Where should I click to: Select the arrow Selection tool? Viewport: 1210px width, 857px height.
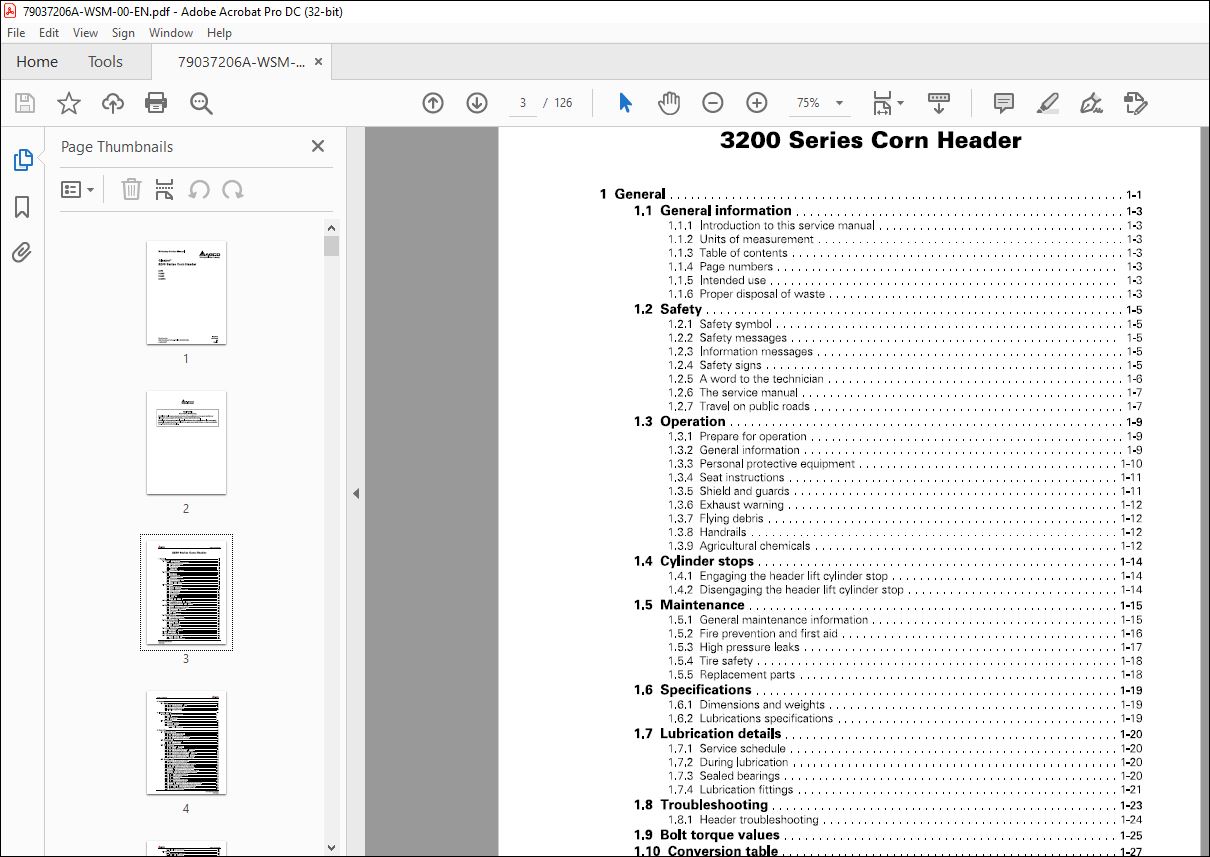(x=625, y=103)
